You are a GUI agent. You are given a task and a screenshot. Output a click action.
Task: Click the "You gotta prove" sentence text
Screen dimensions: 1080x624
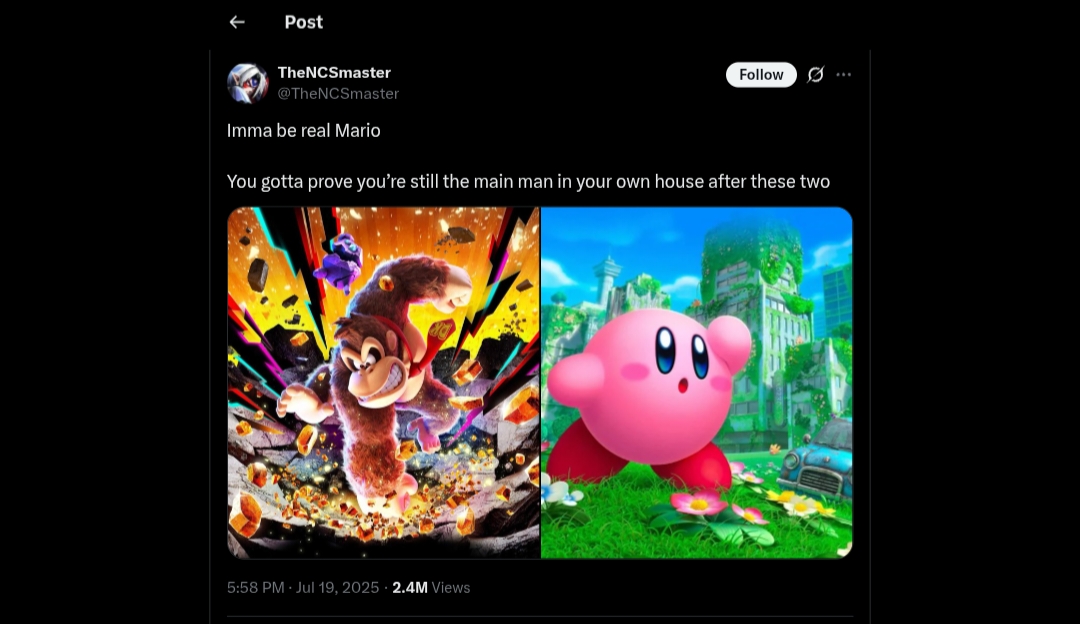528,182
